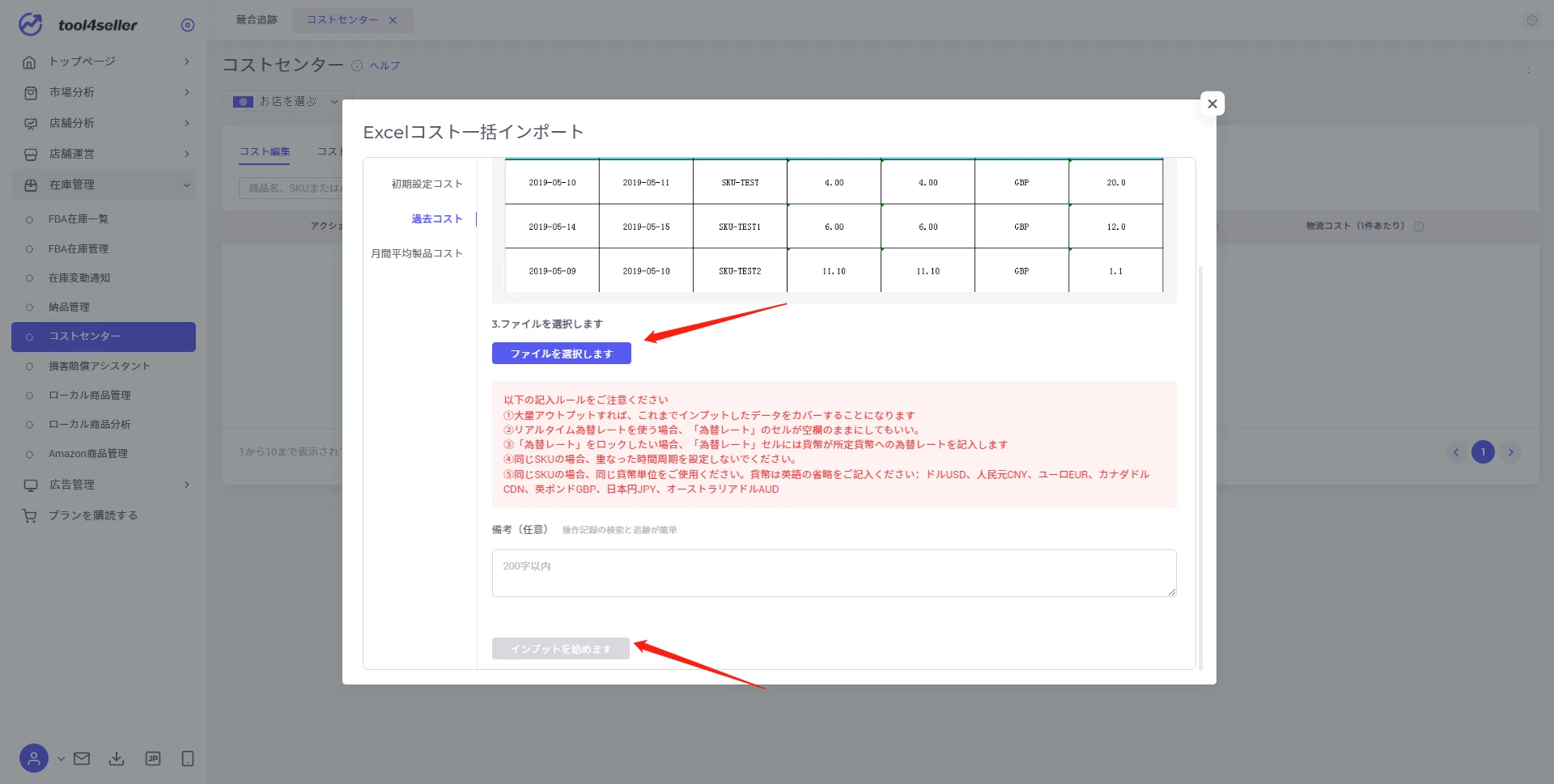Viewport: 1554px width, 784px height.
Task: Close the コストセンター top tab
Action: (393, 20)
